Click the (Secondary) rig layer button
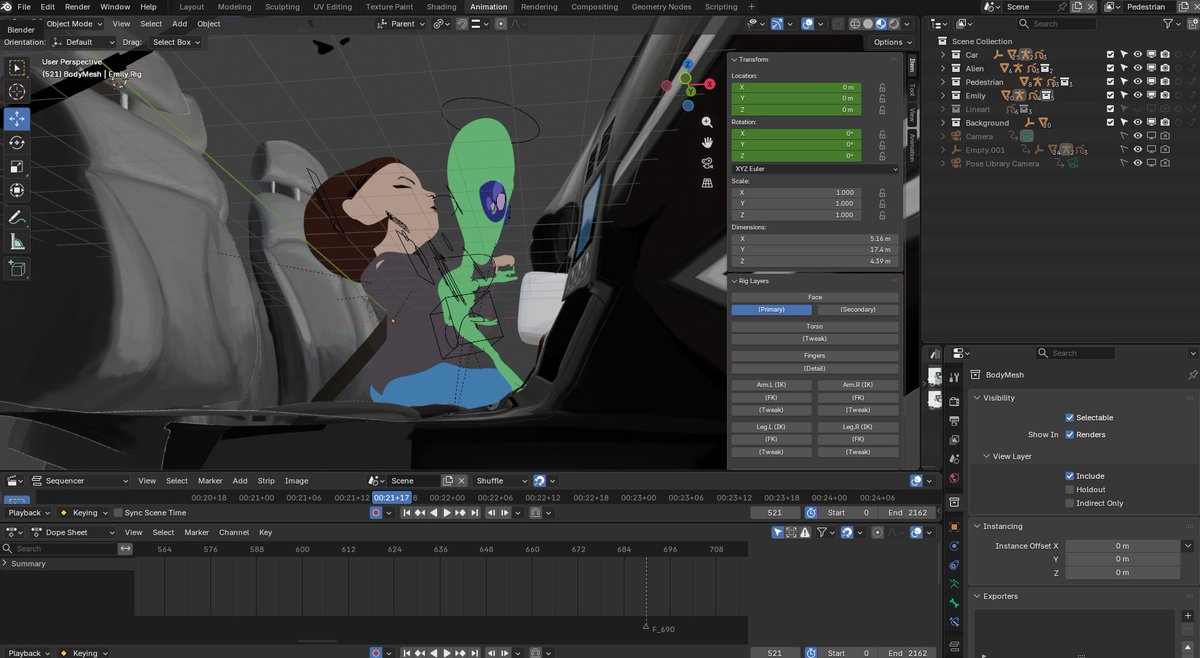Screen dimensions: 1200x658 [x=858, y=310]
